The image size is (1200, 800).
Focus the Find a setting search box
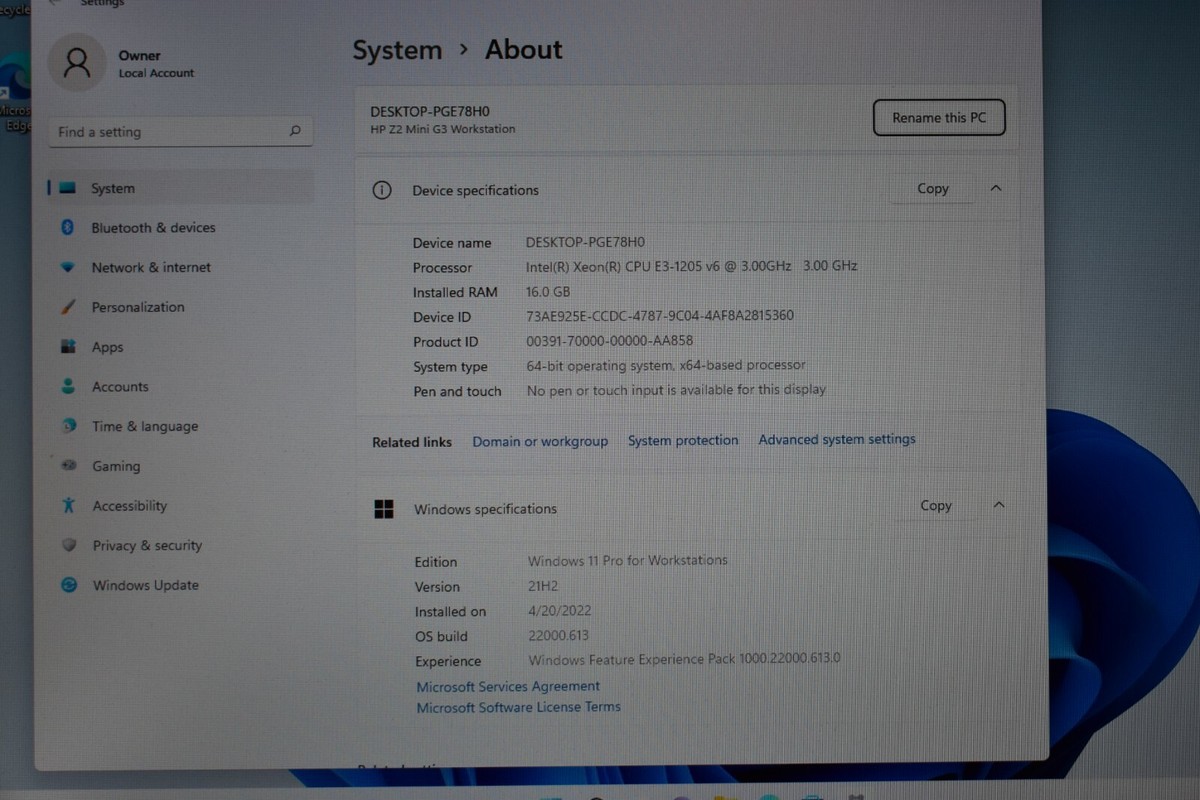180,131
